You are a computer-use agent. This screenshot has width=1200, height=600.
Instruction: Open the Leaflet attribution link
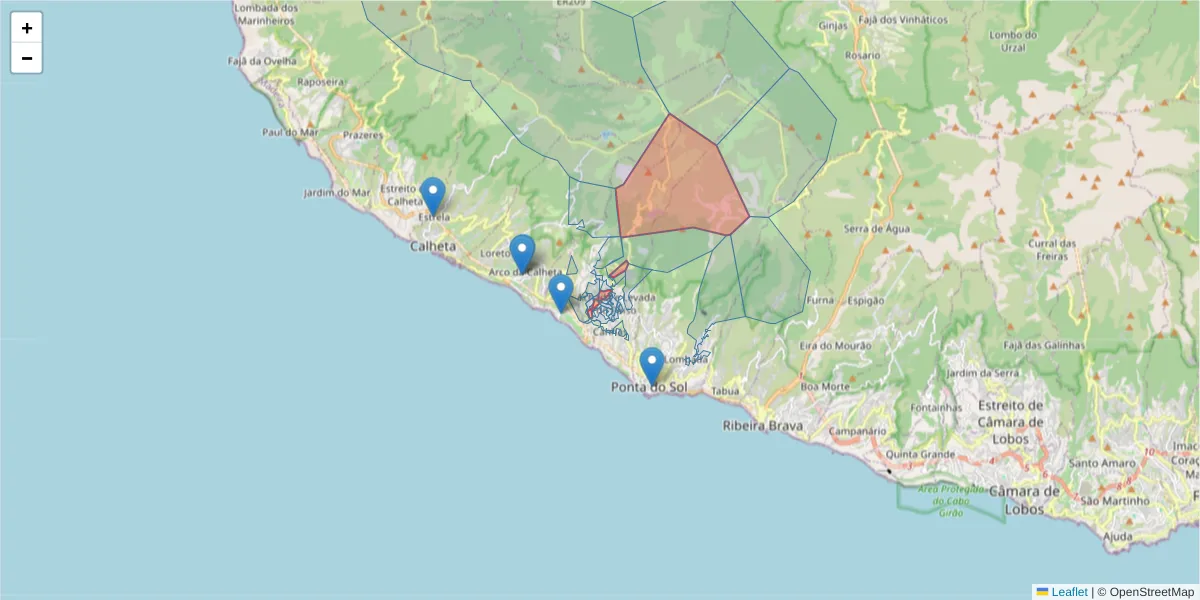(1068, 592)
